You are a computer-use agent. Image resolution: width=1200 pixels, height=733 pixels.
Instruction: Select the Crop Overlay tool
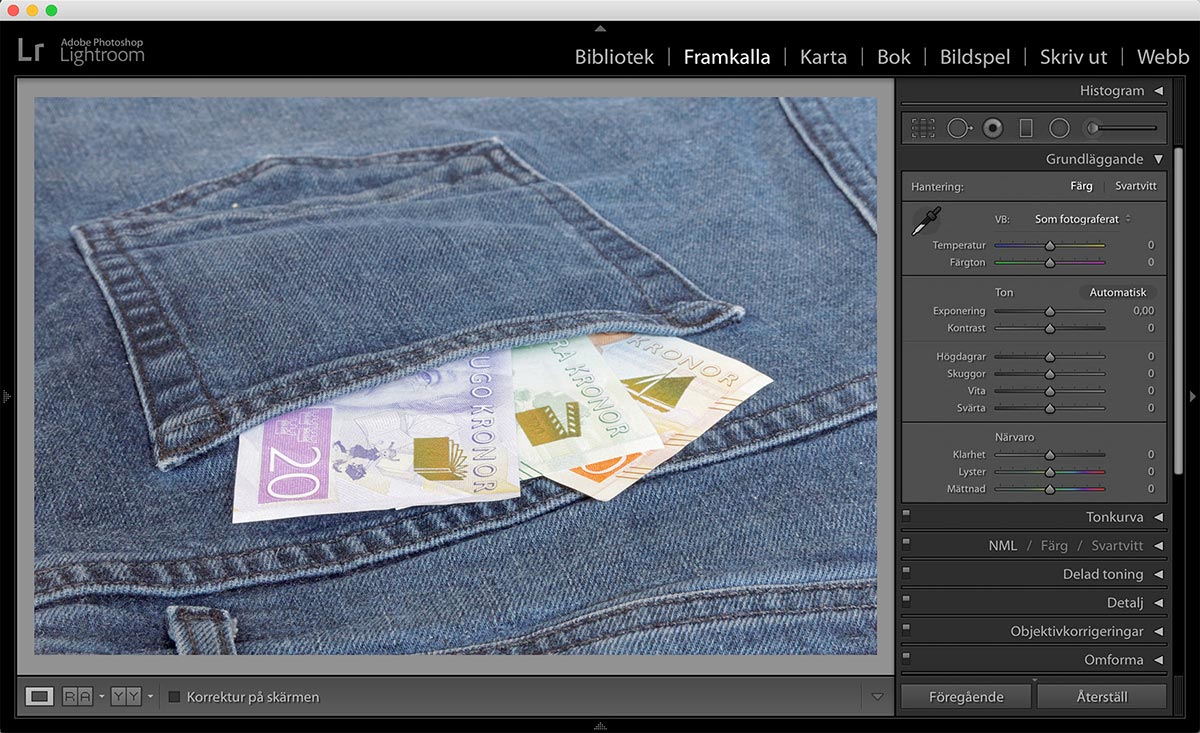(922, 128)
